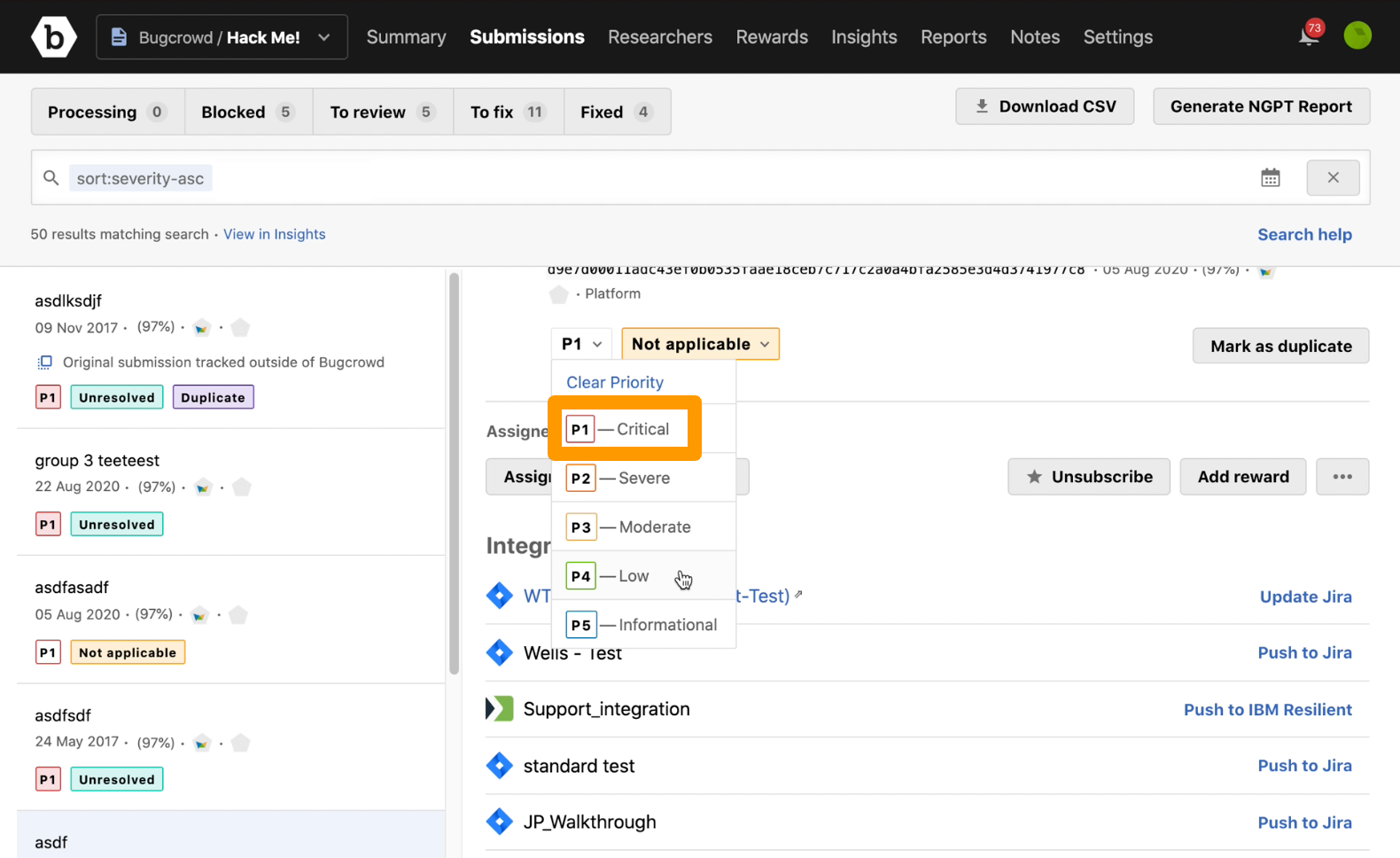This screenshot has height=858, width=1400.
Task: Filter by To review submissions
Action: point(383,112)
